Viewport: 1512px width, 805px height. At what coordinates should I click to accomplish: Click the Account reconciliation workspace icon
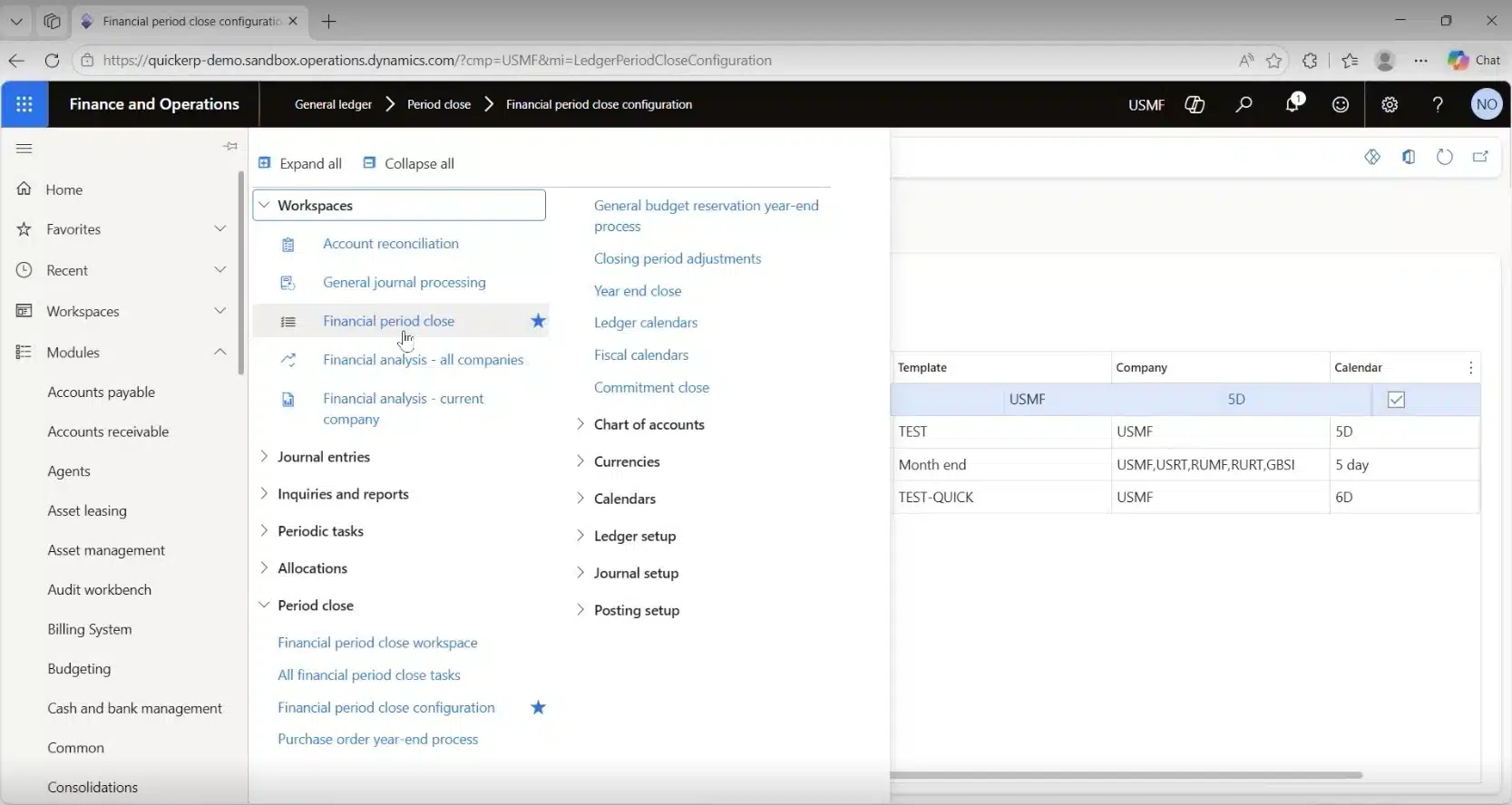[288, 245]
